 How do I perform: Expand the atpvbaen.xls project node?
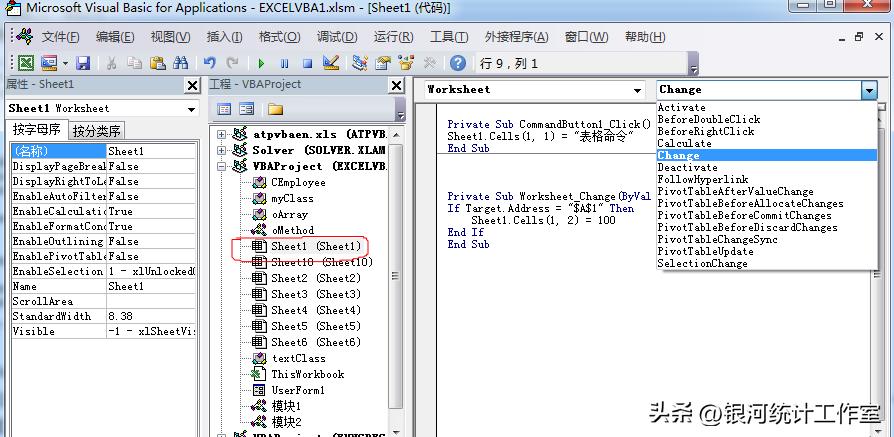pyautogui.click(x=221, y=135)
